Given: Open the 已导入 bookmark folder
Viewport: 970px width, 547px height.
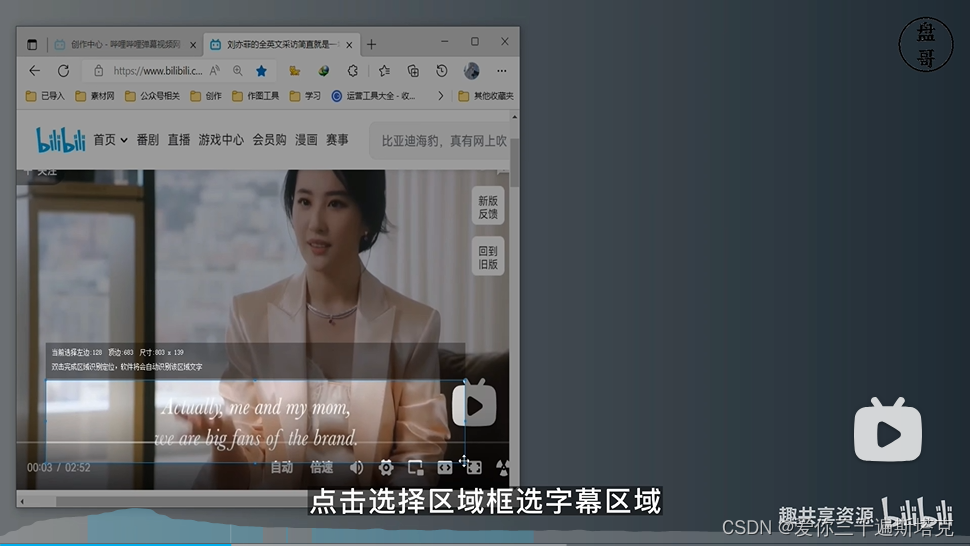Looking at the screenshot, I should (45, 96).
